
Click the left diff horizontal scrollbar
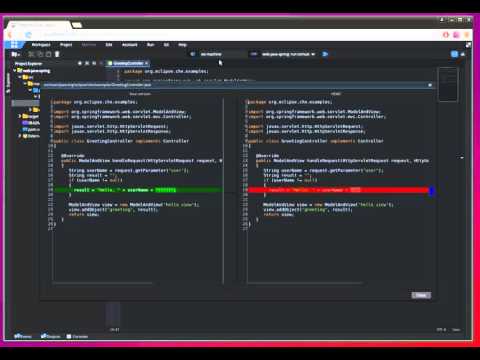(x=103, y=283)
